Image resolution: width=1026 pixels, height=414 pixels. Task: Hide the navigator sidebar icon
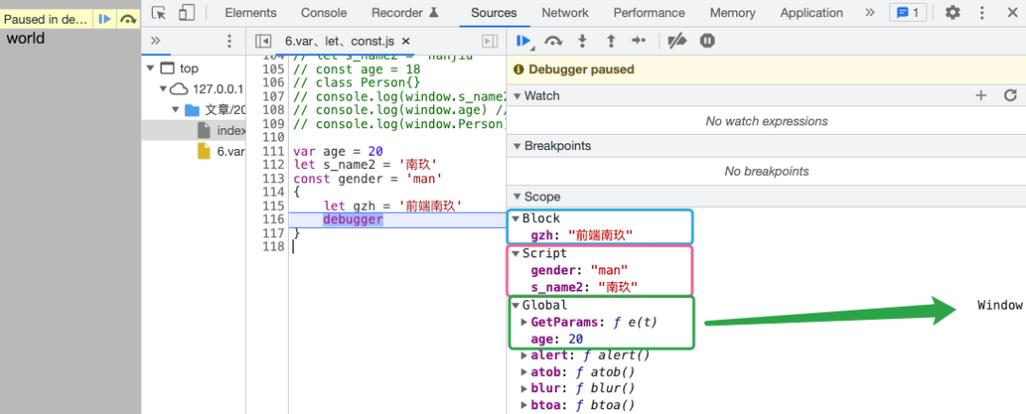(x=263, y=41)
